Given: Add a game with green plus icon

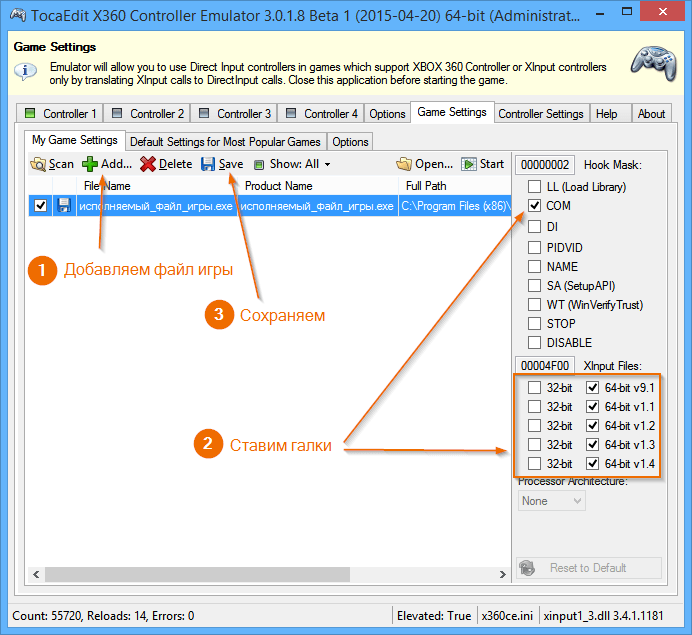Looking at the screenshot, I should pyautogui.click(x=90, y=164).
